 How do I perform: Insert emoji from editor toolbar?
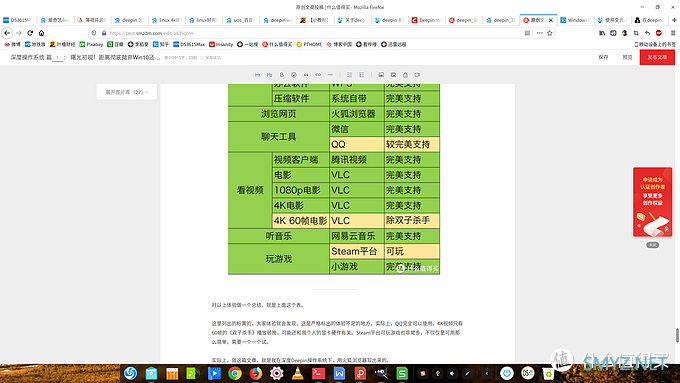pyautogui.click(x=294, y=75)
